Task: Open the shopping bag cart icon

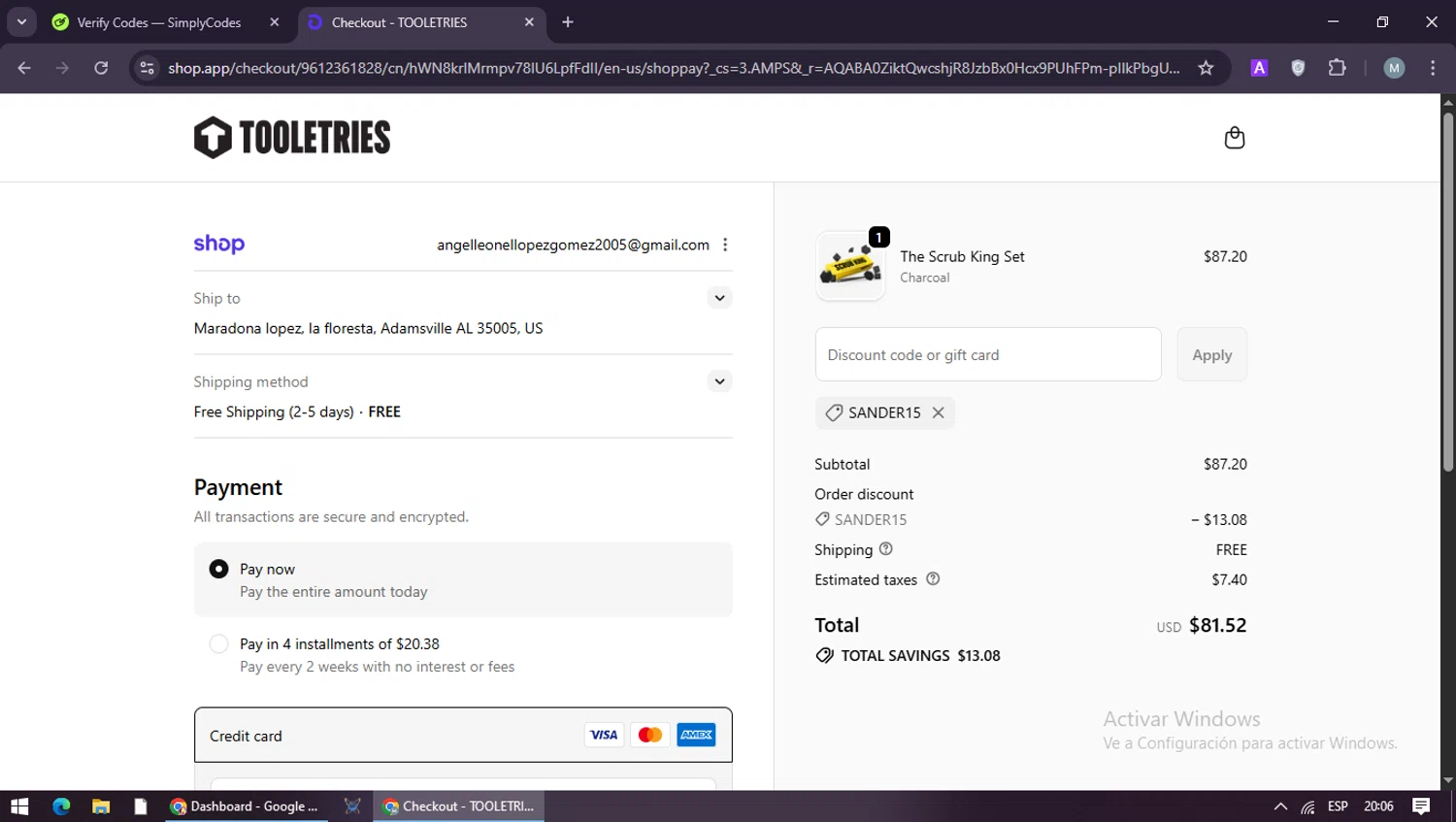Action: [x=1234, y=138]
